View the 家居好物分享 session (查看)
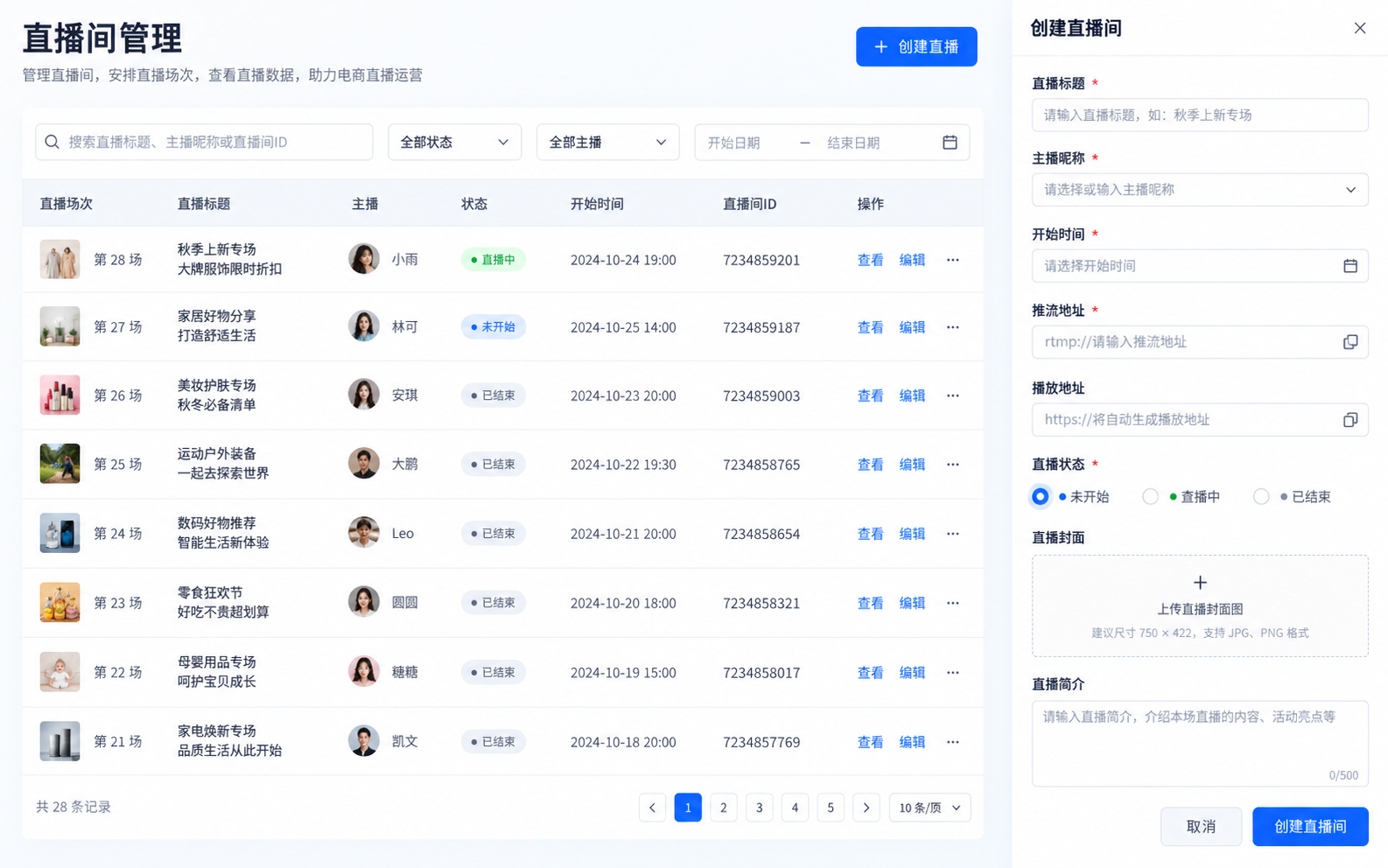Viewport: 1388px width, 868px height. tap(870, 327)
